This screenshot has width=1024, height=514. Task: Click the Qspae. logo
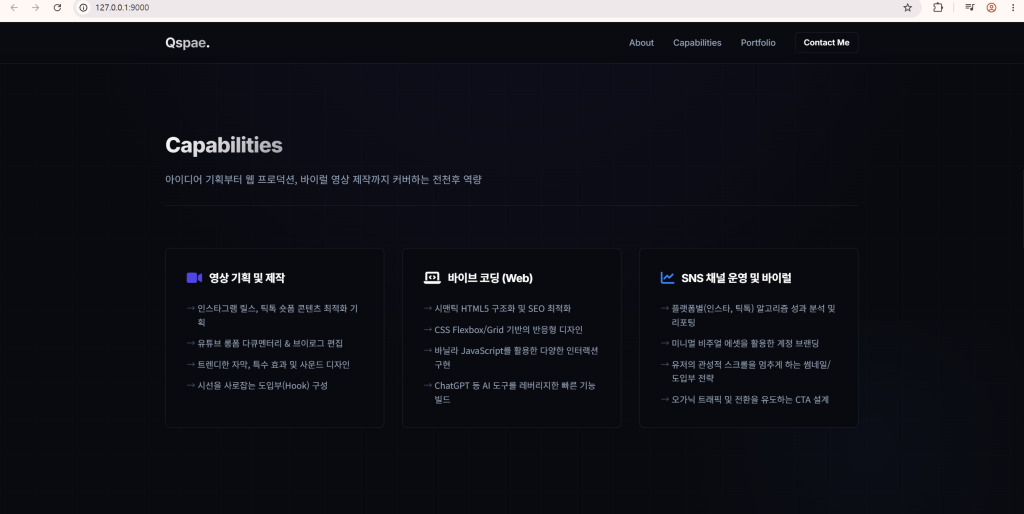coord(187,43)
